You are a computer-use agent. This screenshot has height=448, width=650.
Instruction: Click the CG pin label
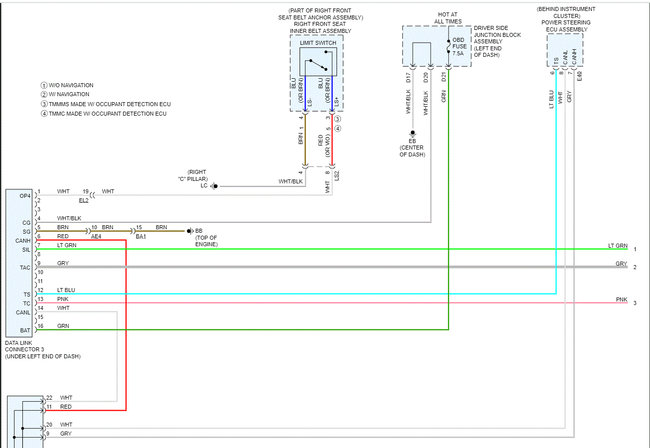tap(27, 223)
